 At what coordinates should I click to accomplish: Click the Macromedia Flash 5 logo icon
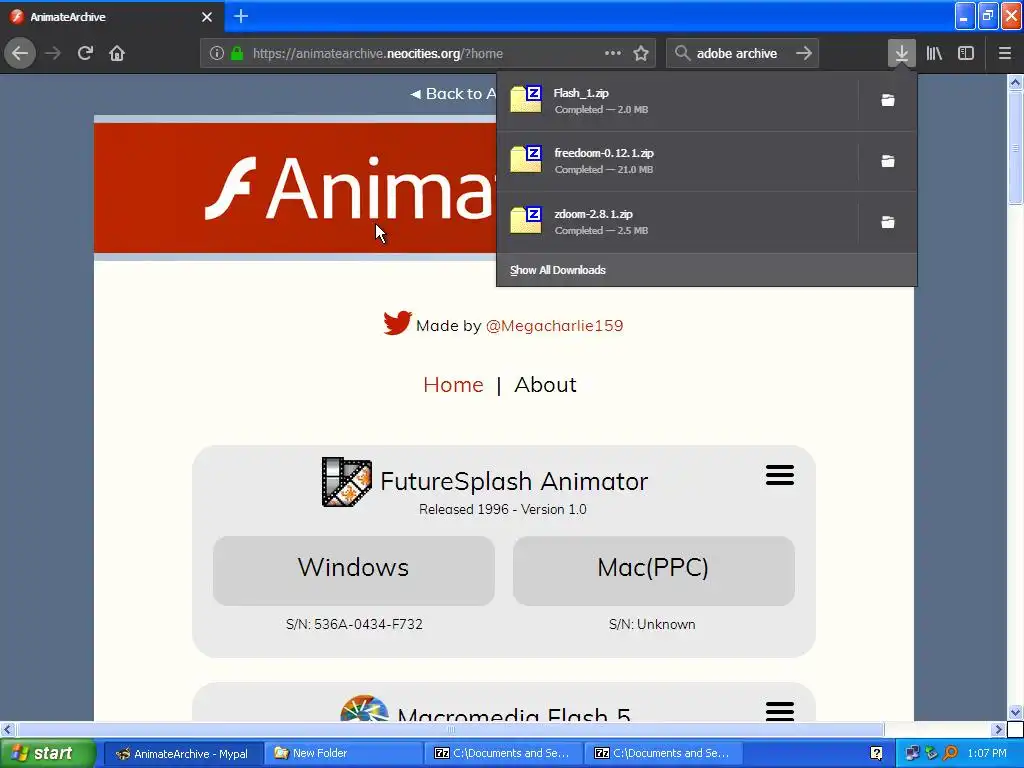point(364,708)
